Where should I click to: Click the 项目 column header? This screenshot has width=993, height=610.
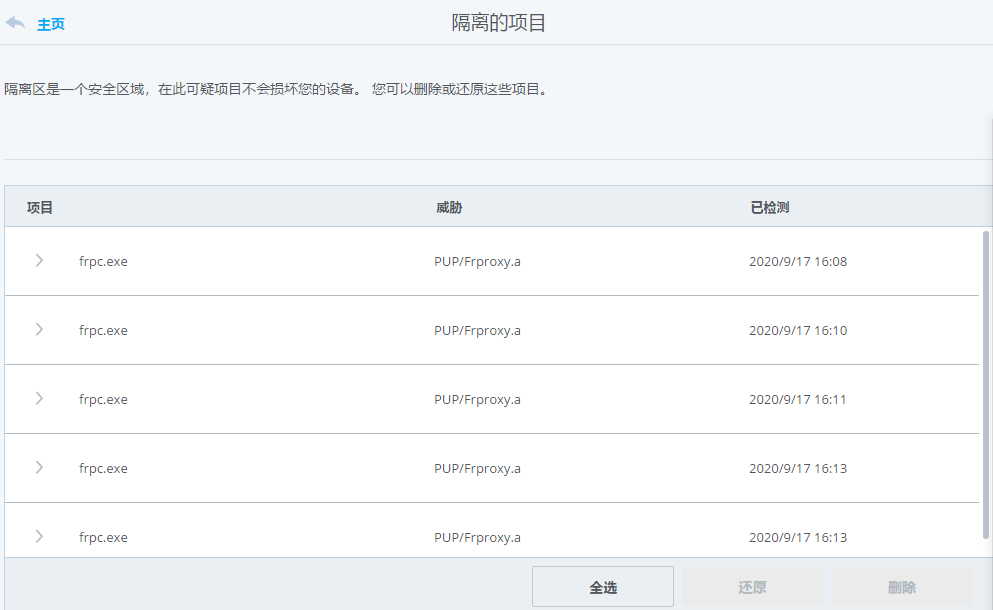click(38, 206)
